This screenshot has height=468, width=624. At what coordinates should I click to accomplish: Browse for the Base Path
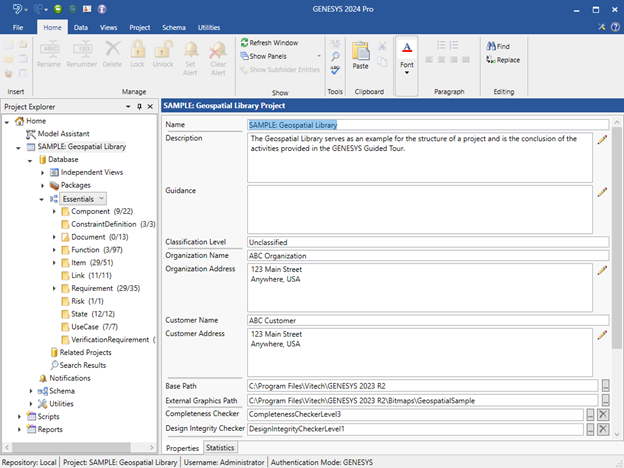point(605,385)
